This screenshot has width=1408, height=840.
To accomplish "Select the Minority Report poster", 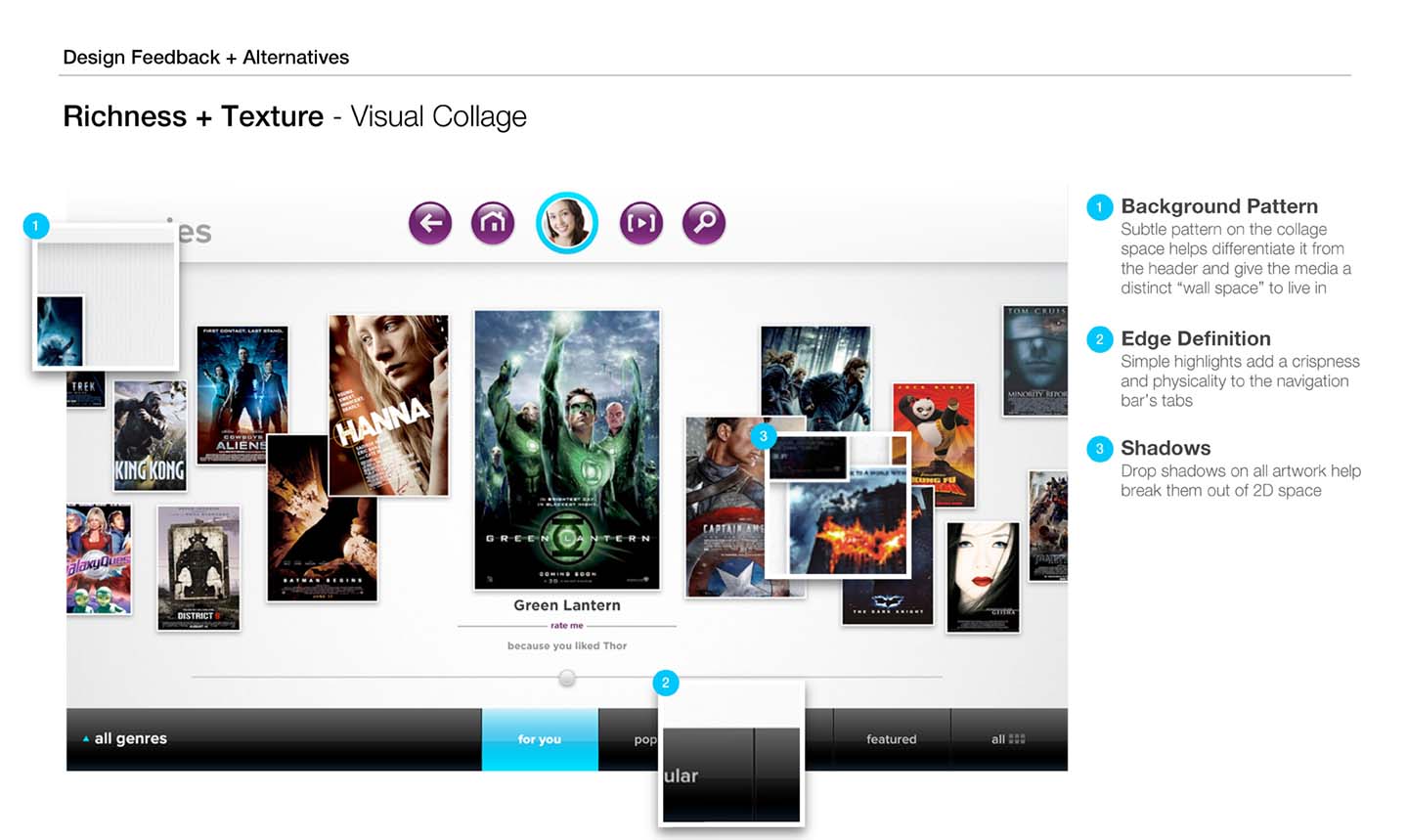I will (1034, 360).
